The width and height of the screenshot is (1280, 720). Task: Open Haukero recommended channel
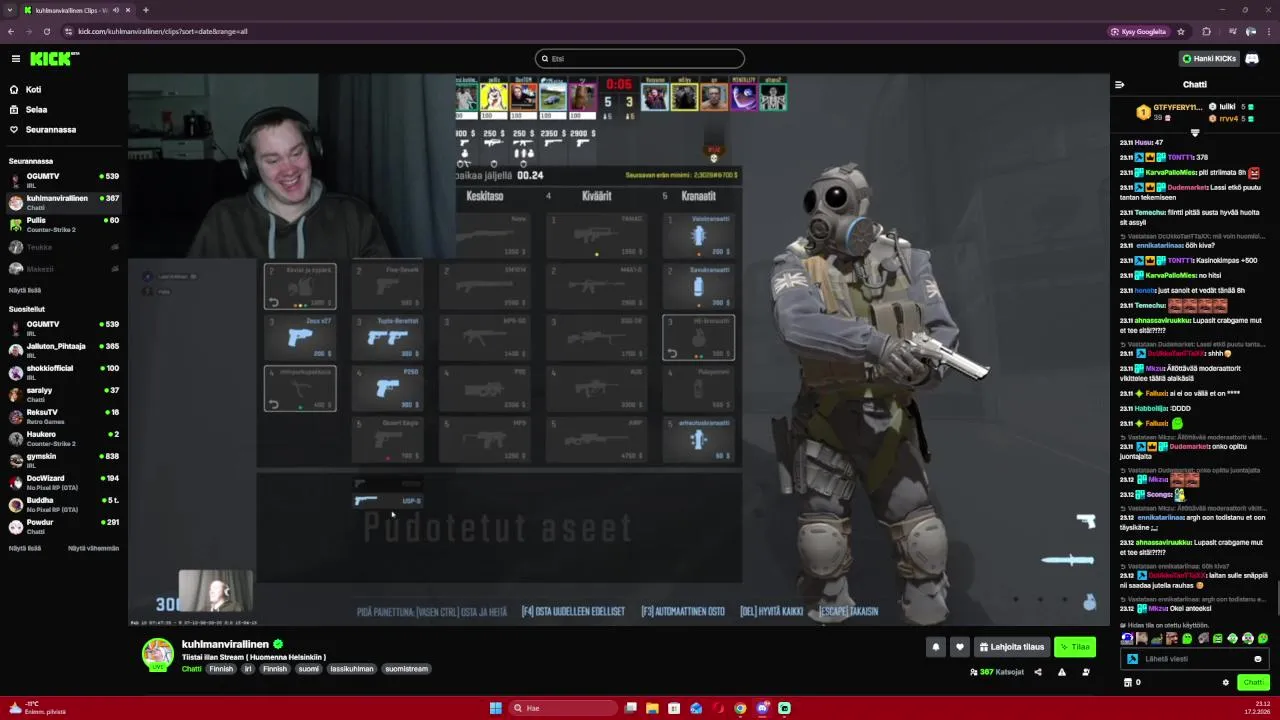tap(62, 438)
